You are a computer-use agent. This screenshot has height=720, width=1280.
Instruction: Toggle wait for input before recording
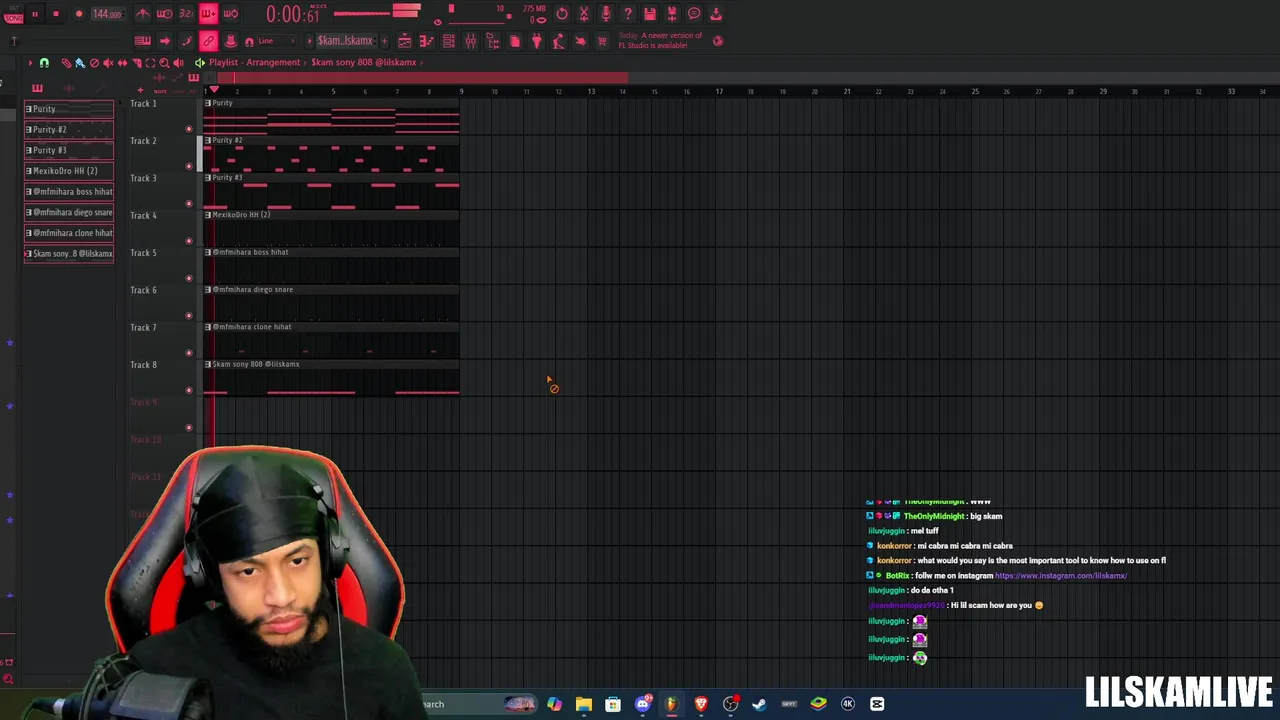[164, 14]
